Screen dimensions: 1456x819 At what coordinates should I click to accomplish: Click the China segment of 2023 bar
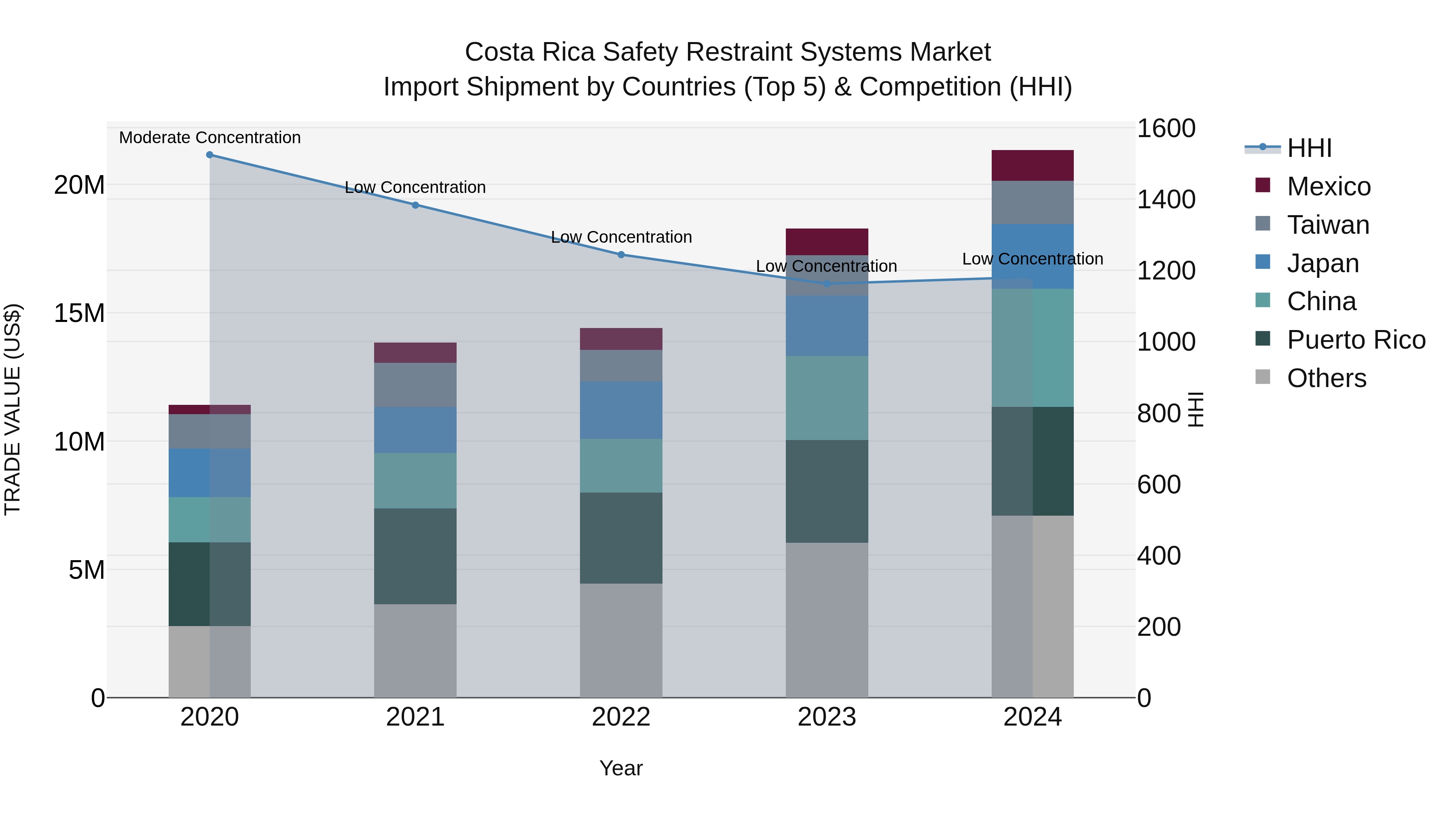(x=827, y=398)
